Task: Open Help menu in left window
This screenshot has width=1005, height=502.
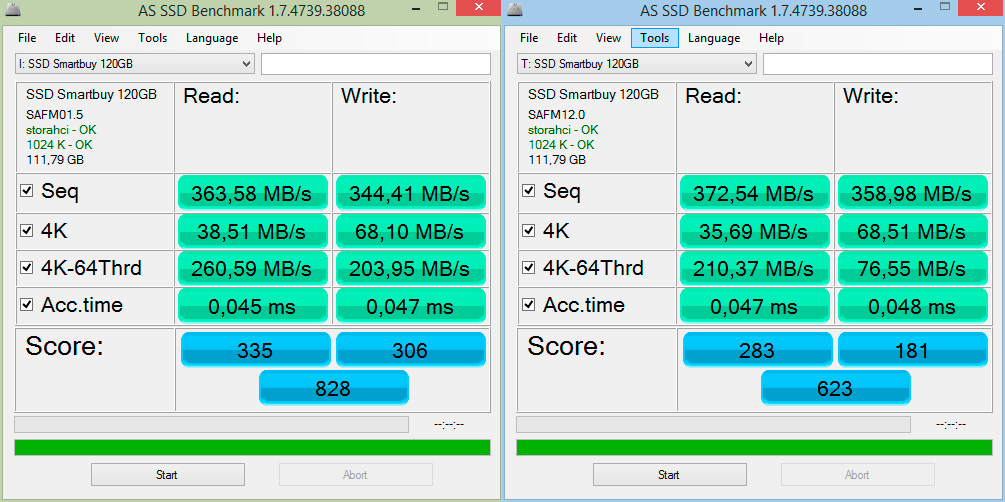Action: point(269,38)
